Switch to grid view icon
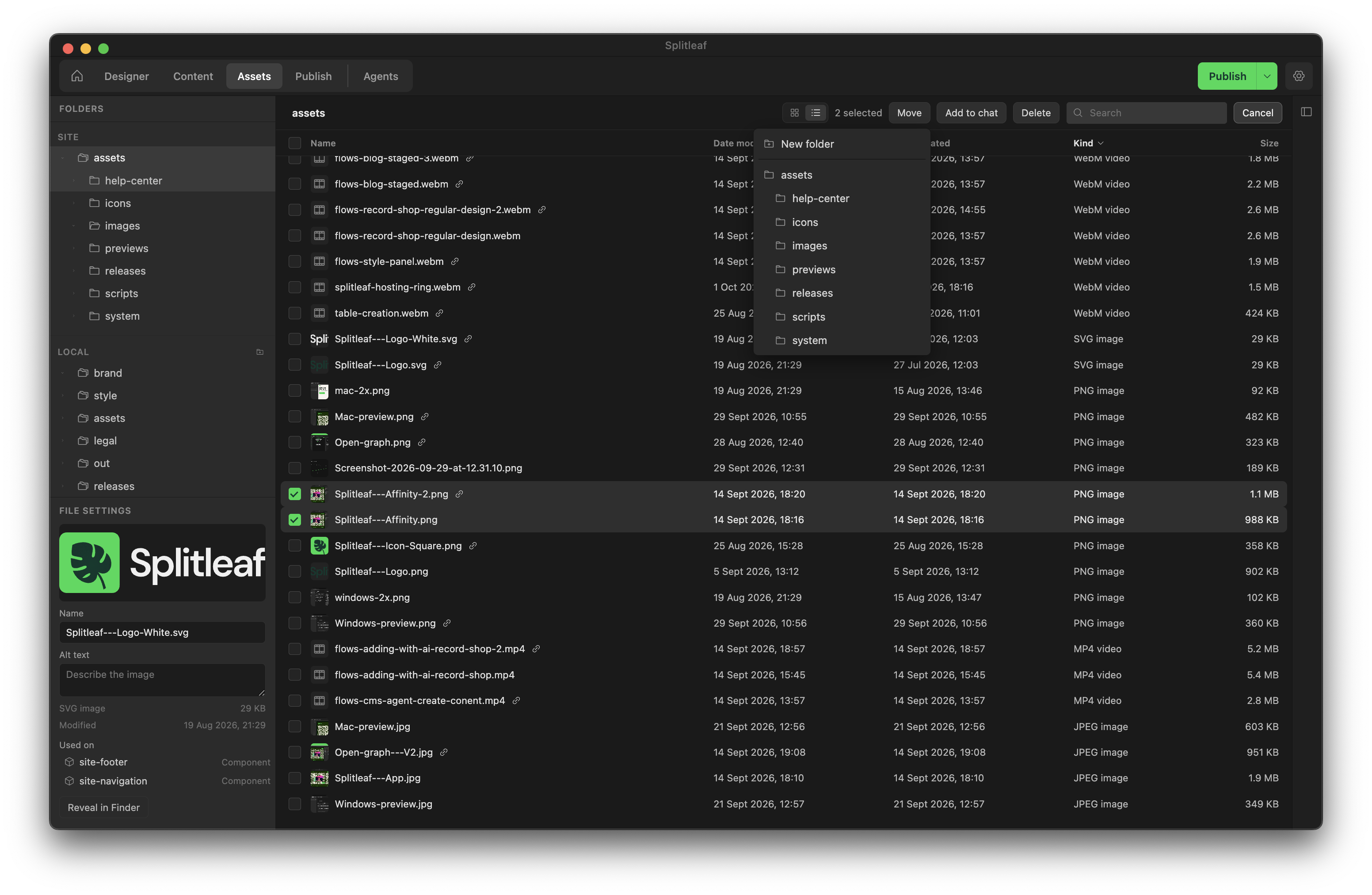Viewport: 1372px width, 895px height. pyautogui.click(x=794, y=113)
